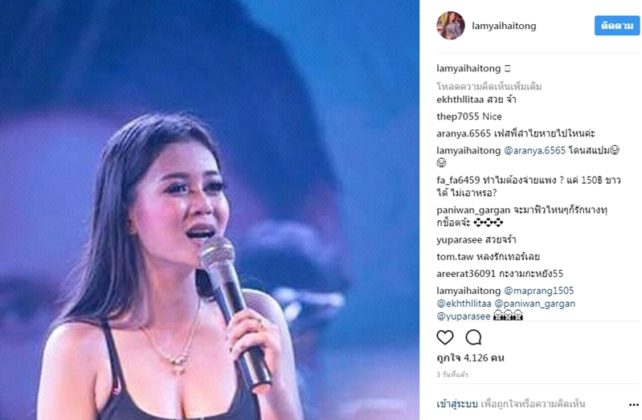The height and width of the screenshot is (420, 642).
Task: Load more comments link
Action: [x=489, y=86]
